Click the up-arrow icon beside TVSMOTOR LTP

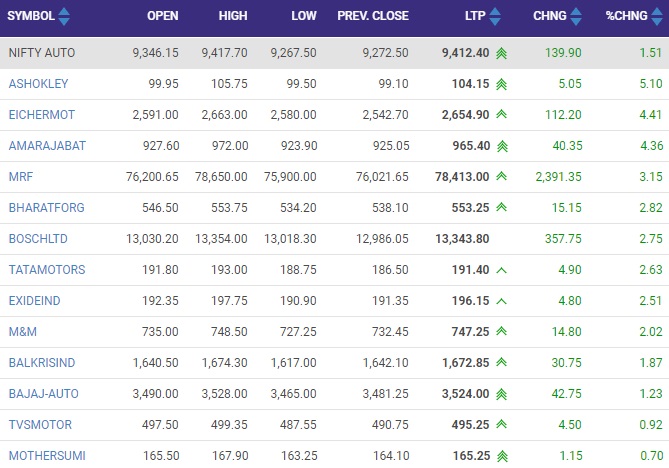pyautogui.click(x=502, y=424)
